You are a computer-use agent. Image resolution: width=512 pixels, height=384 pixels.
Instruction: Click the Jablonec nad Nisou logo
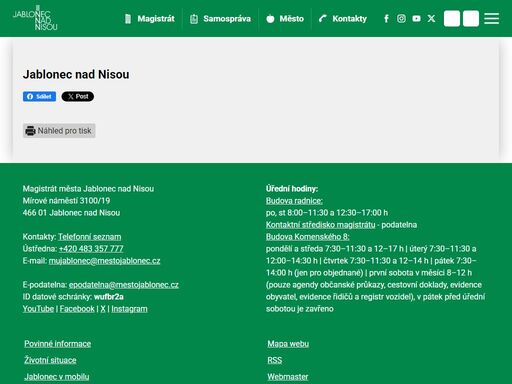[x=35, y=18]
